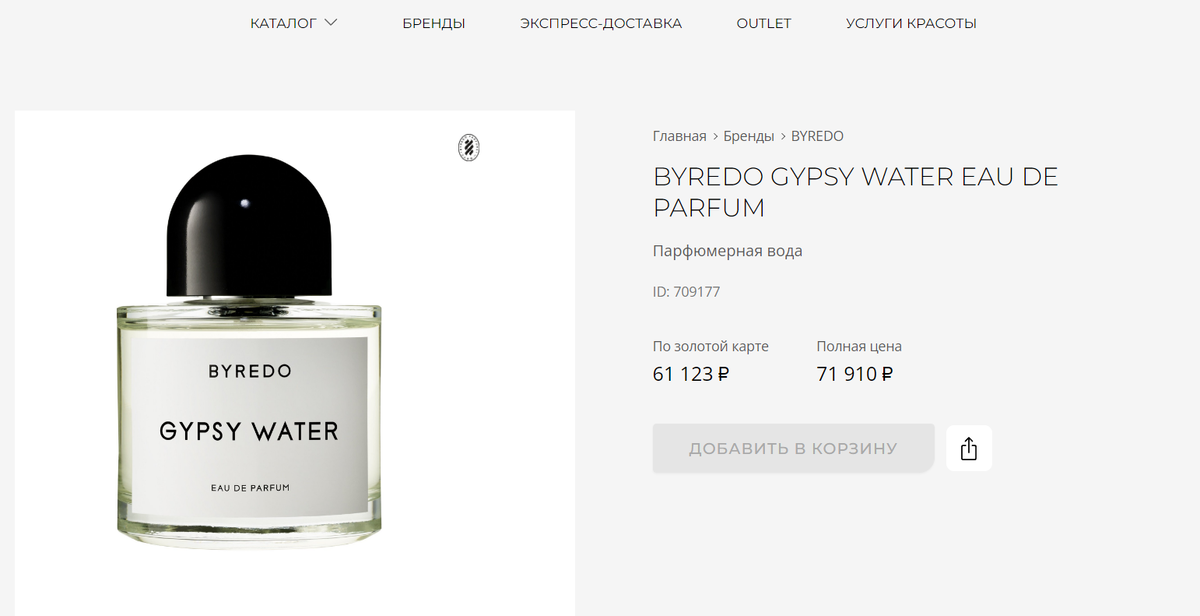Click the Парфюмерная вода product type text
Viewport: 1200px width, 616px height.
(728, 251)
